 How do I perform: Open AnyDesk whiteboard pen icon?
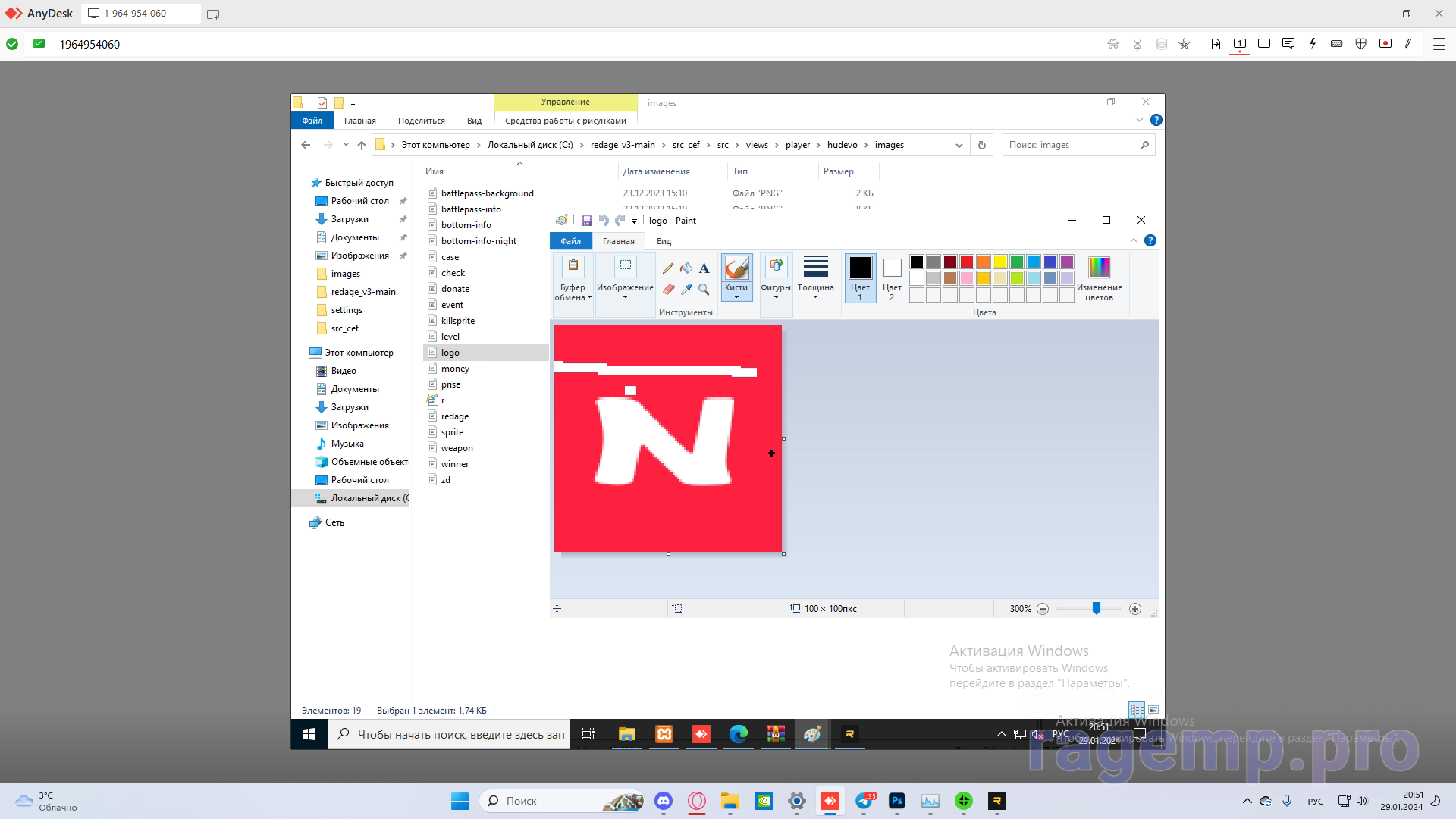point(1410,44)
